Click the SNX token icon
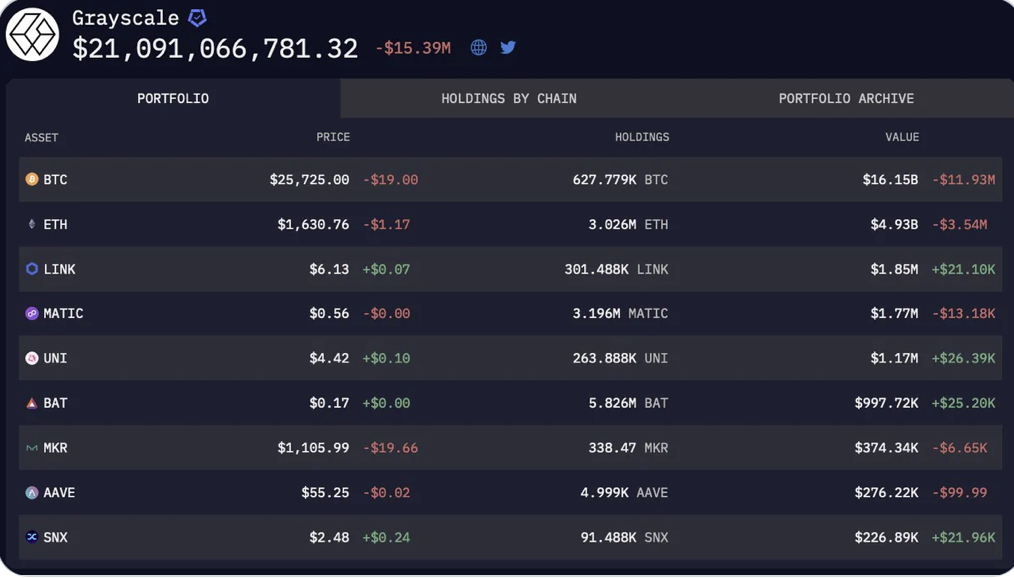Image resolution: width=1014 pixels, height=578 pixels. pyautogui.click(x=32, y=537)
